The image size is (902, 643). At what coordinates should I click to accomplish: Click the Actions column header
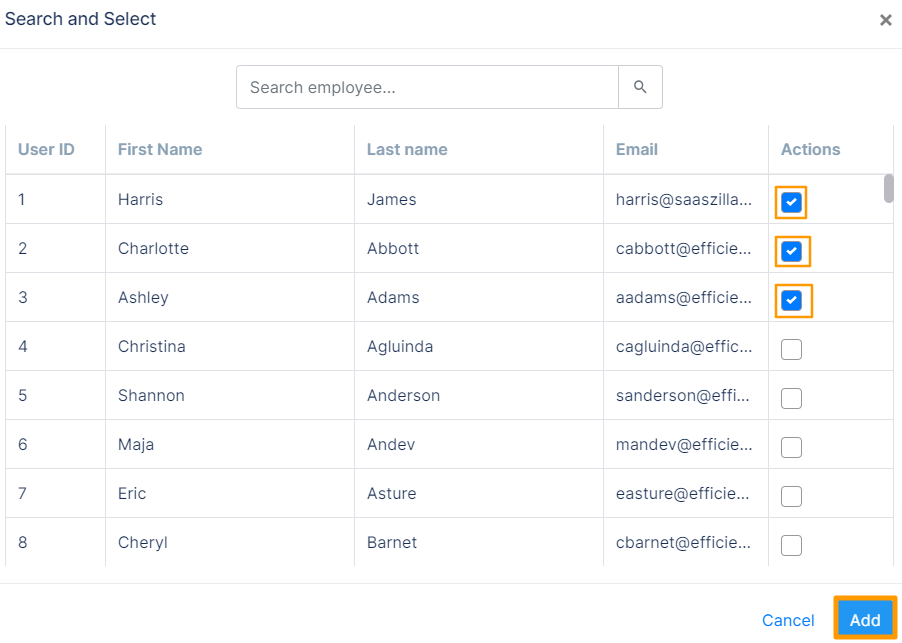pos(810,149)
